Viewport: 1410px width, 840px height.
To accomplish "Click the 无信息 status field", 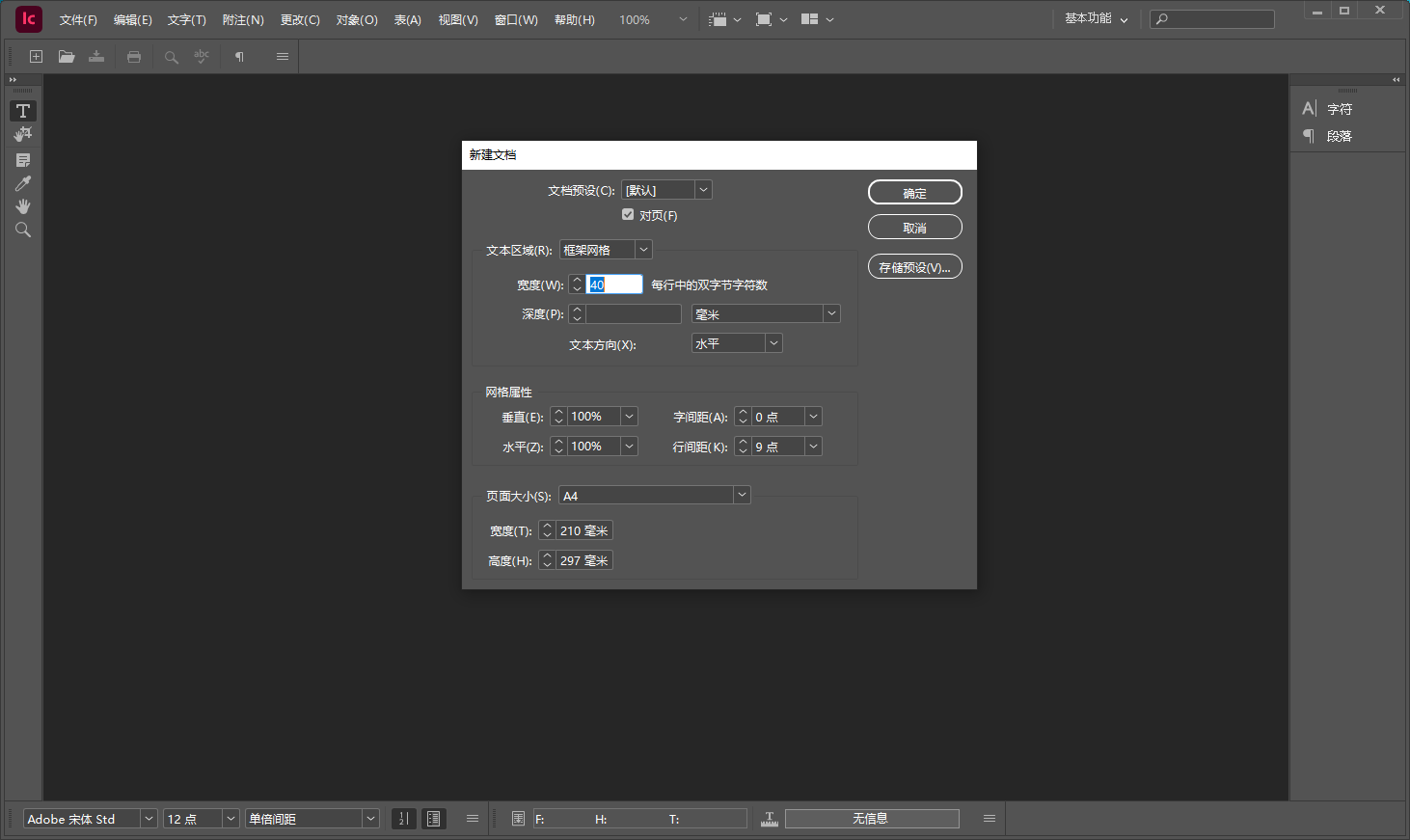I will [872, 819].
